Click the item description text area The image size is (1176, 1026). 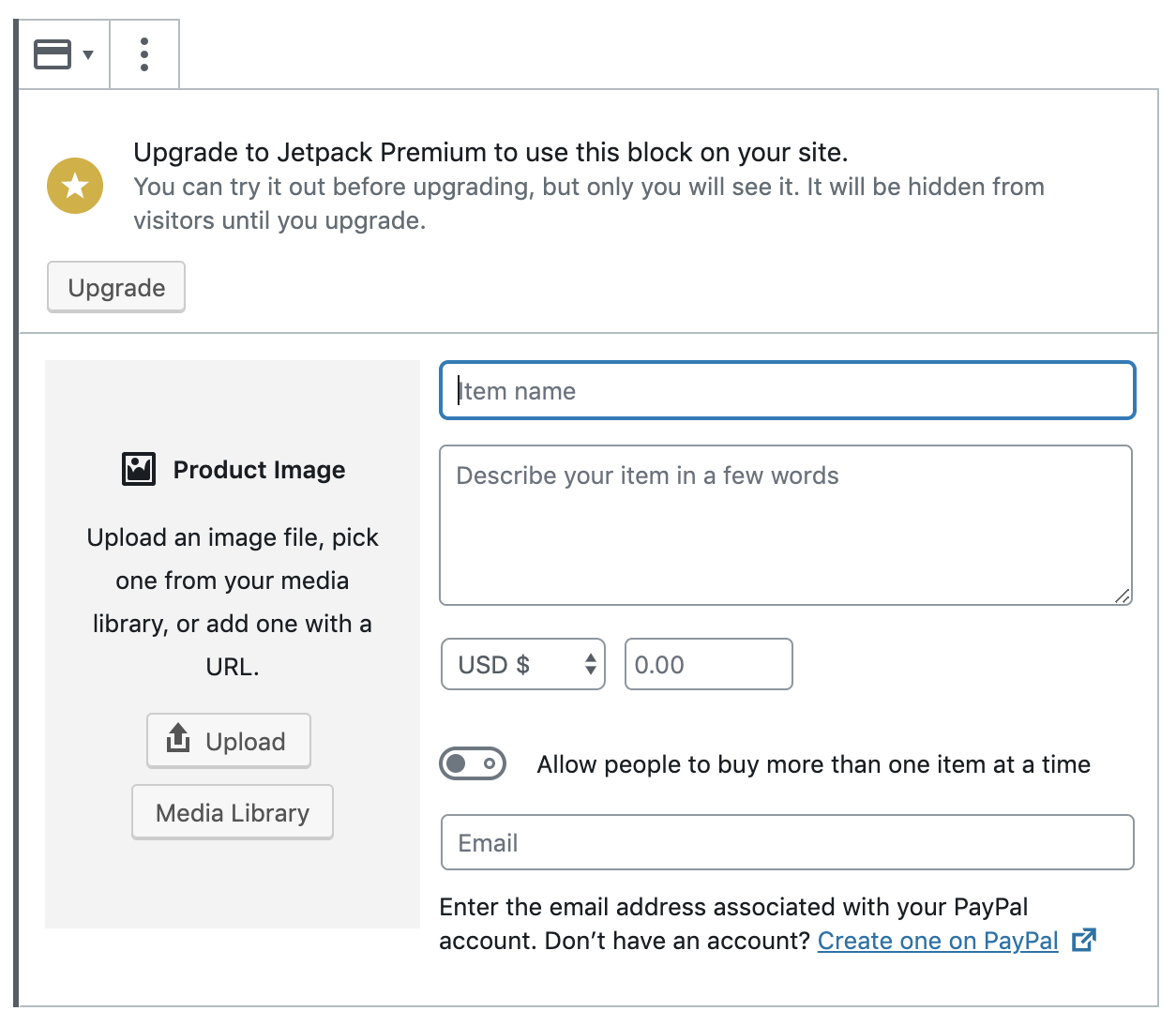coord(786,525)
